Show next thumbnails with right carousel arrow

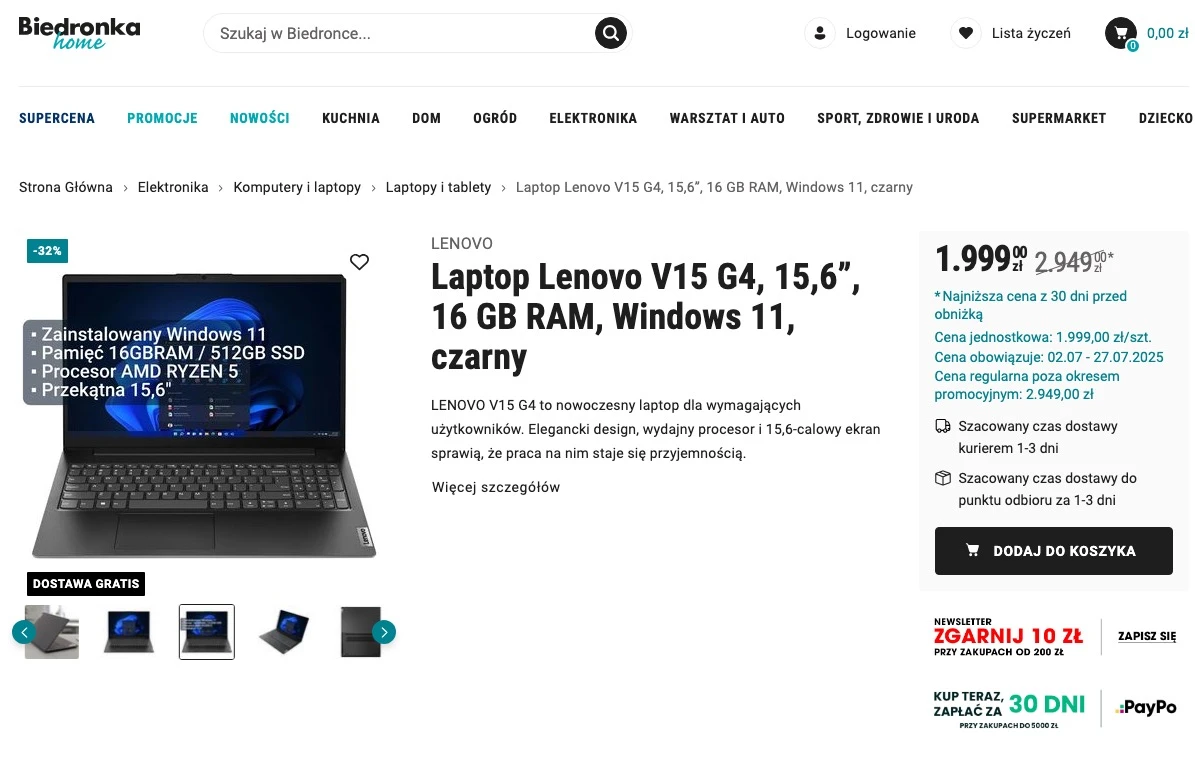384,632
